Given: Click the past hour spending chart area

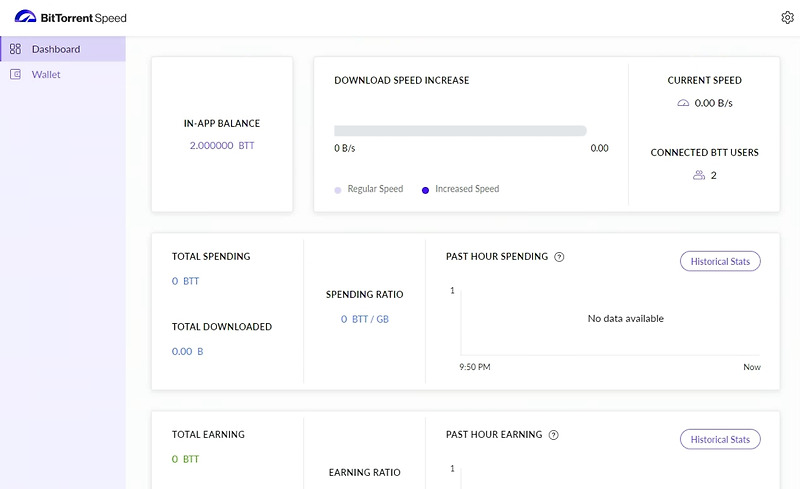Looking at the screenshot, I should click(x=610, y=320).
